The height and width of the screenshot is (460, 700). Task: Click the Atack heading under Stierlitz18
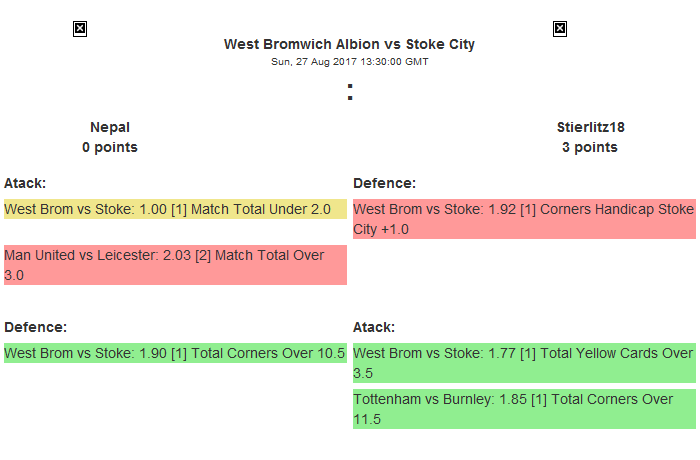pos(374,327)
